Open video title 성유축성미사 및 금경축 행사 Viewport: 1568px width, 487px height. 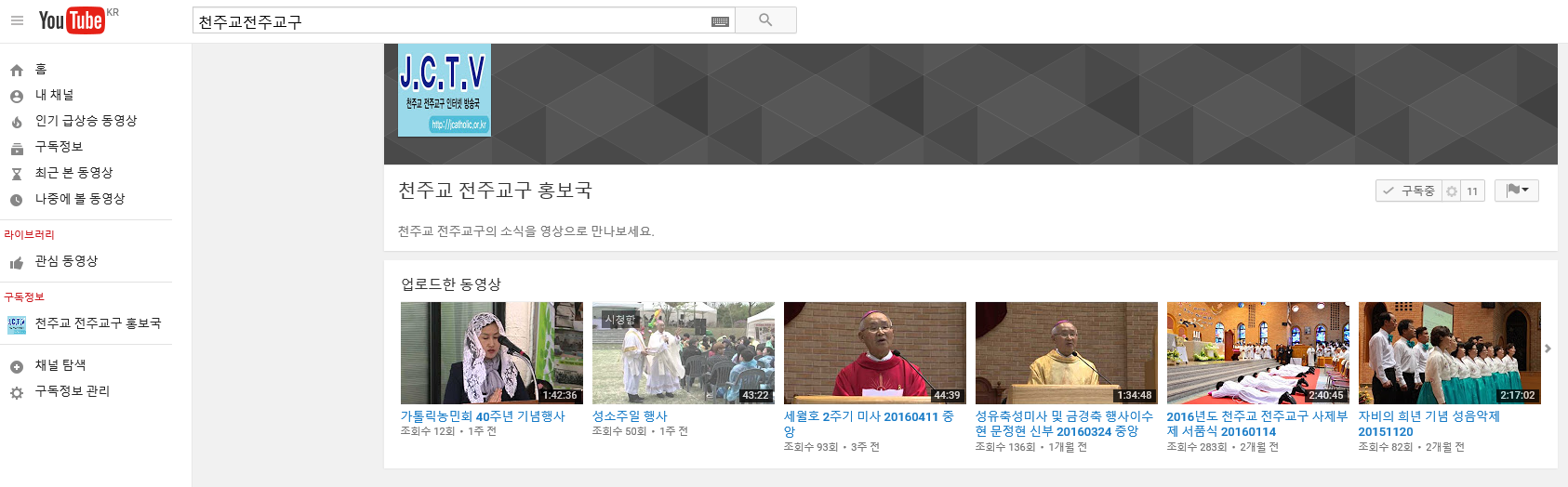(1064, 424)
